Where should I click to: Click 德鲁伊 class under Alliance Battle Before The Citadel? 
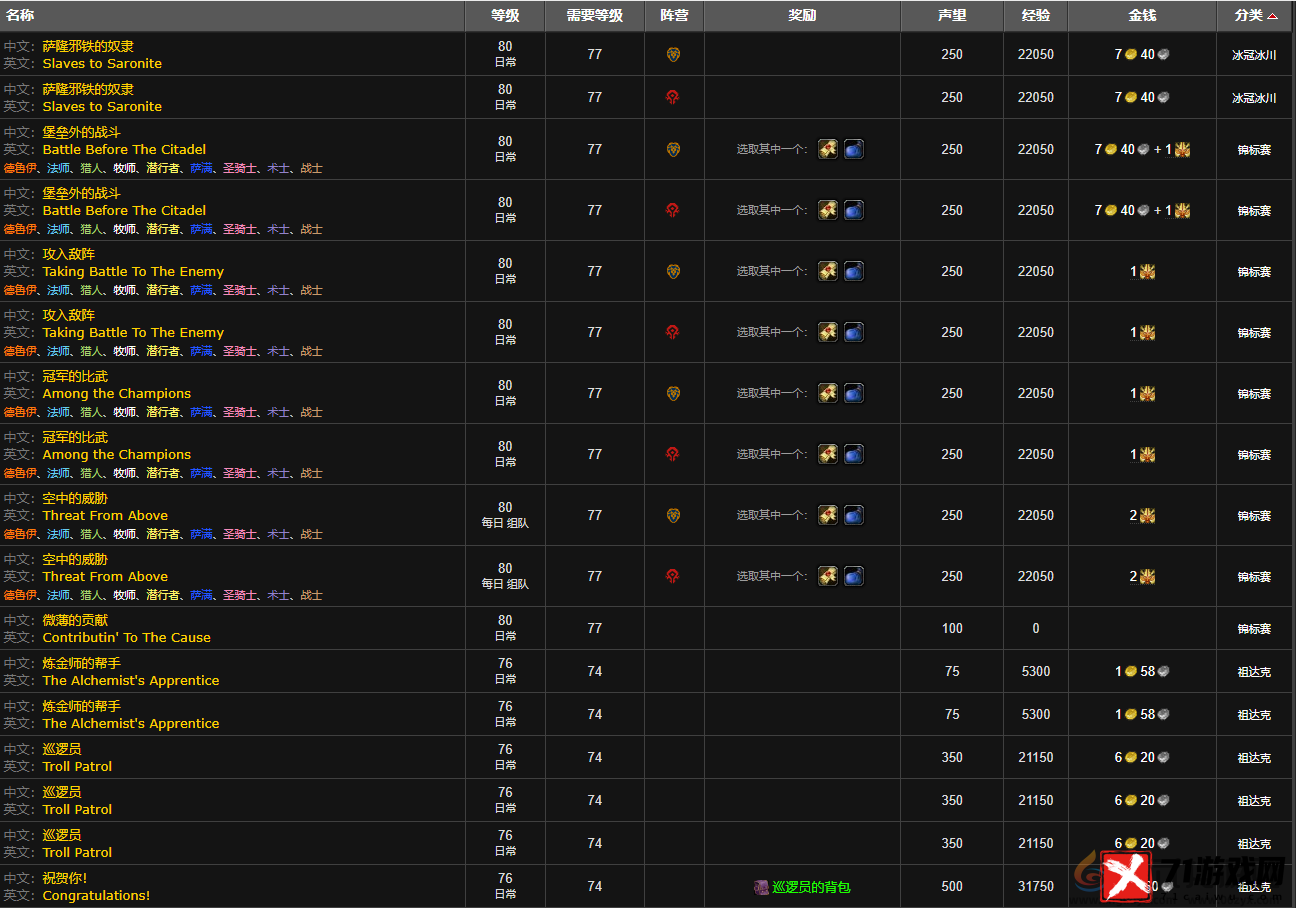[20, 168]
